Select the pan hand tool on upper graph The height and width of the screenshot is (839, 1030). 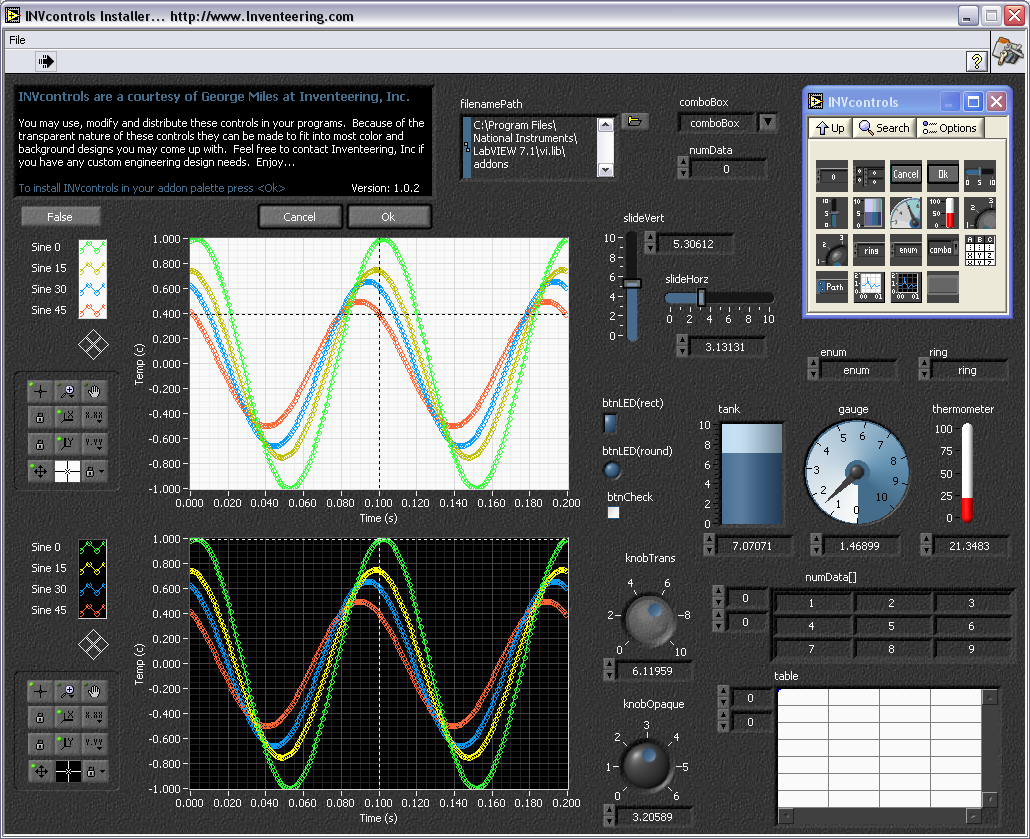coord(94,392)
